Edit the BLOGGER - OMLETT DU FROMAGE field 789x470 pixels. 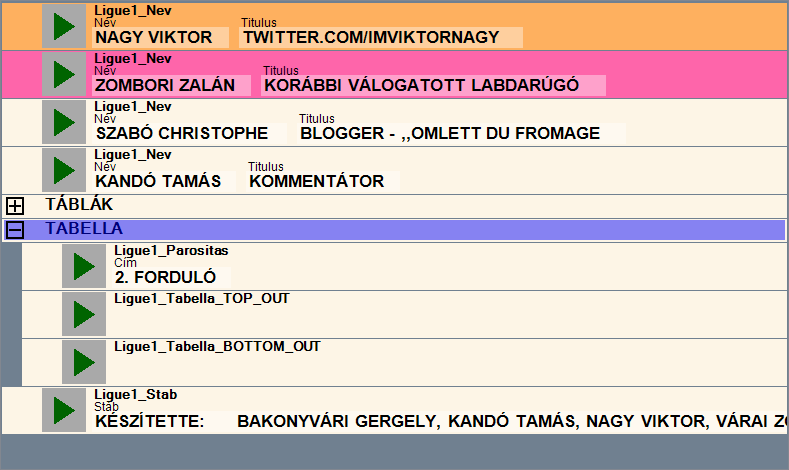[x=458, y=133]
